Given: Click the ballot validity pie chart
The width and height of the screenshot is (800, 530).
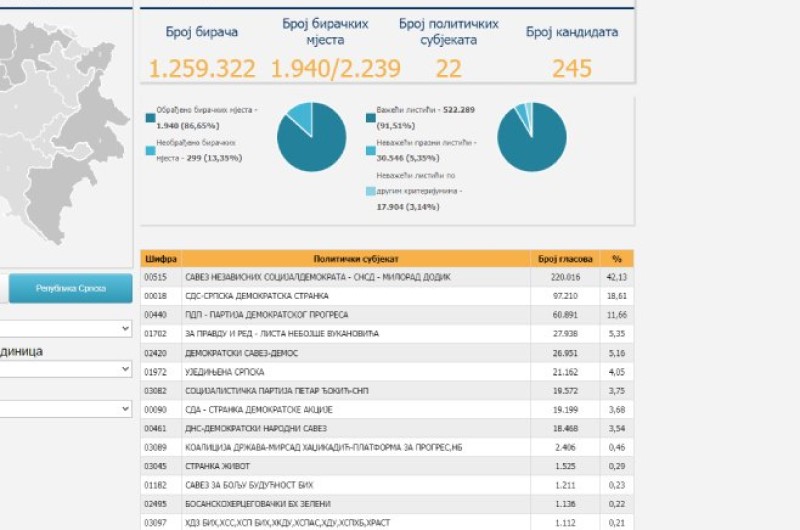Looking at the screenshot, I should [531, 137].
